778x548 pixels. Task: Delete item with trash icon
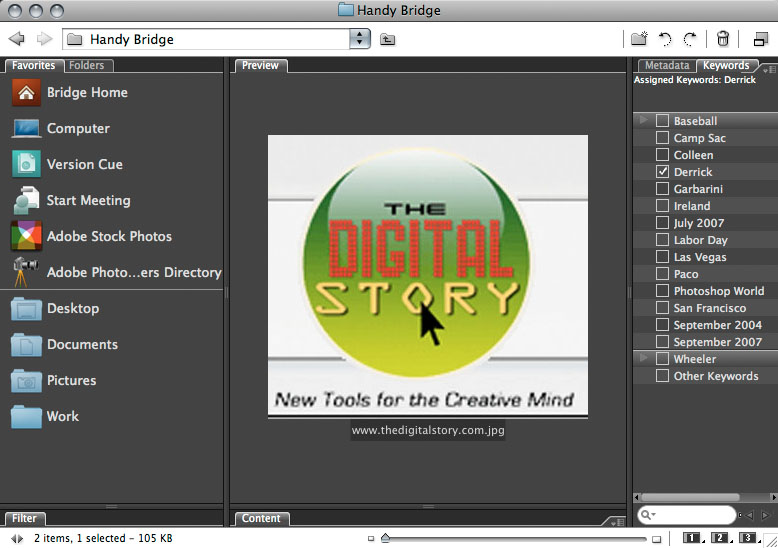pos(723,39)
